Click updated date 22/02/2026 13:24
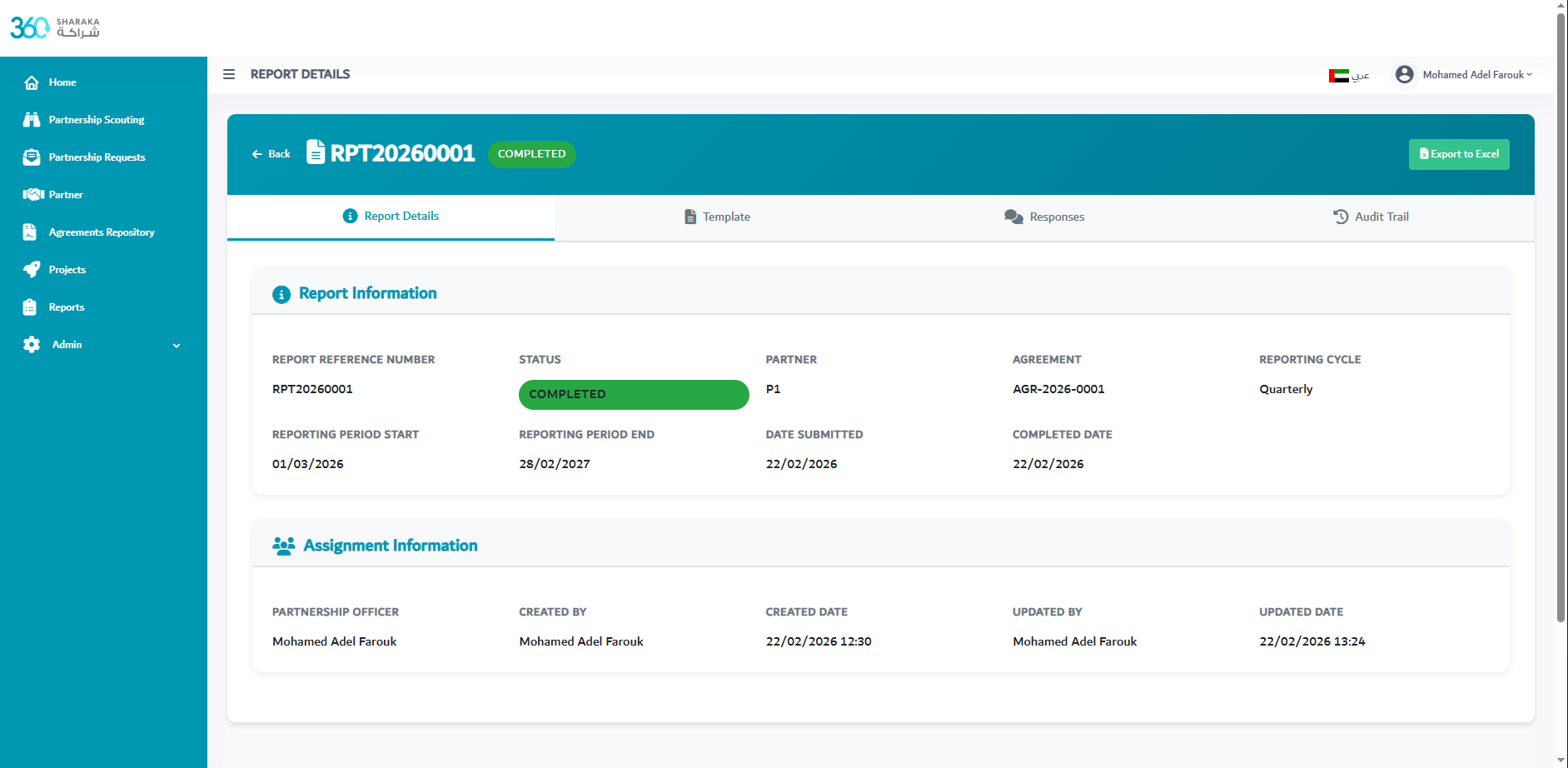This screenshot has width=1568, height=768. pyautogui.click(x=1312, y=641)
